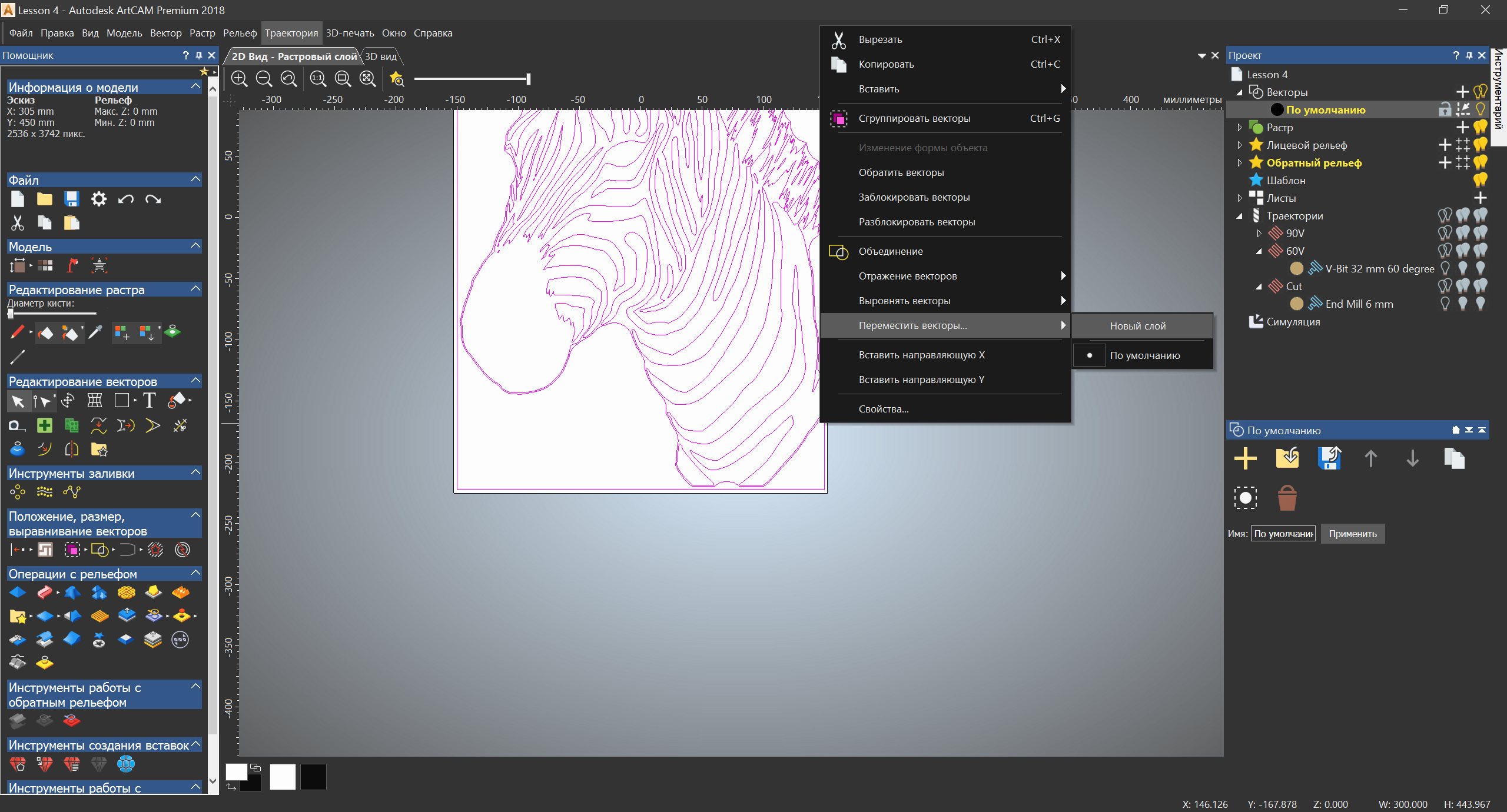Choose Новый слой in the submenu

coord(1137,326)
